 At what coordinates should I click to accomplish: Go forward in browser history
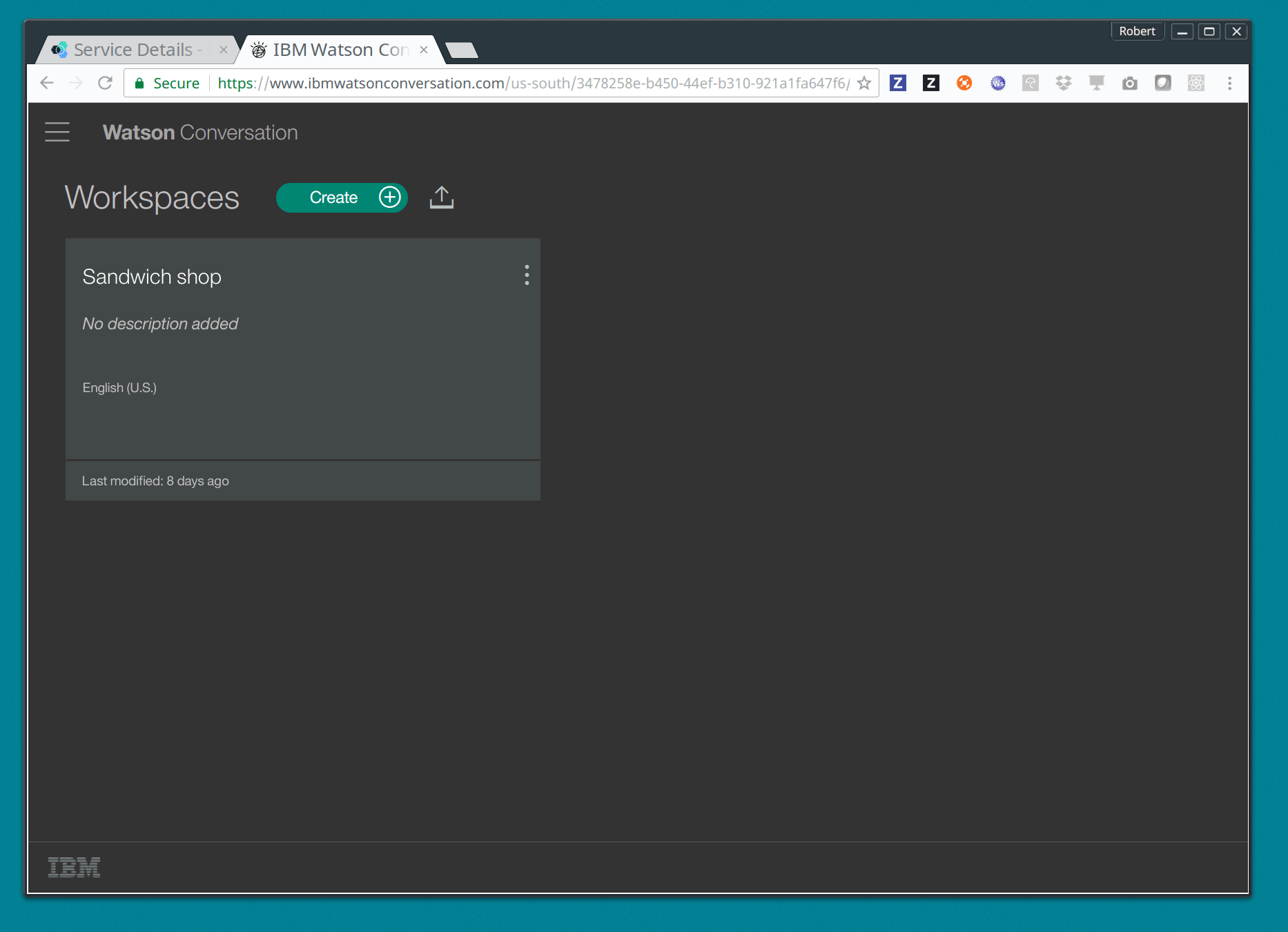(x=76, y=84)
